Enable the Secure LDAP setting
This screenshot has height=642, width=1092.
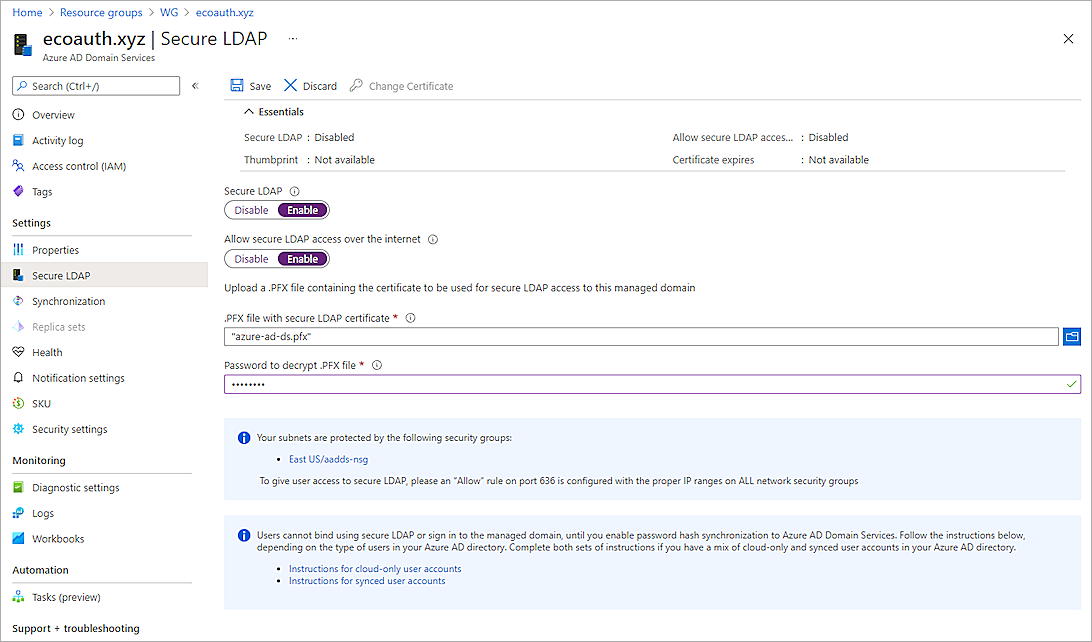click(x=303, y=209)
